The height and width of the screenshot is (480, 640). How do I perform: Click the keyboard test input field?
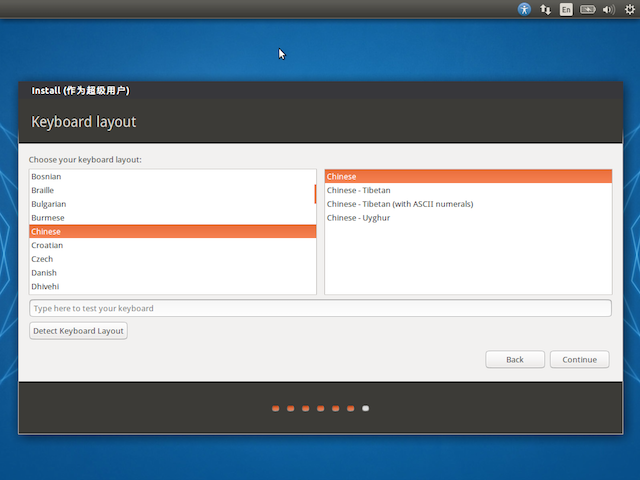click(x=320, y=308)
